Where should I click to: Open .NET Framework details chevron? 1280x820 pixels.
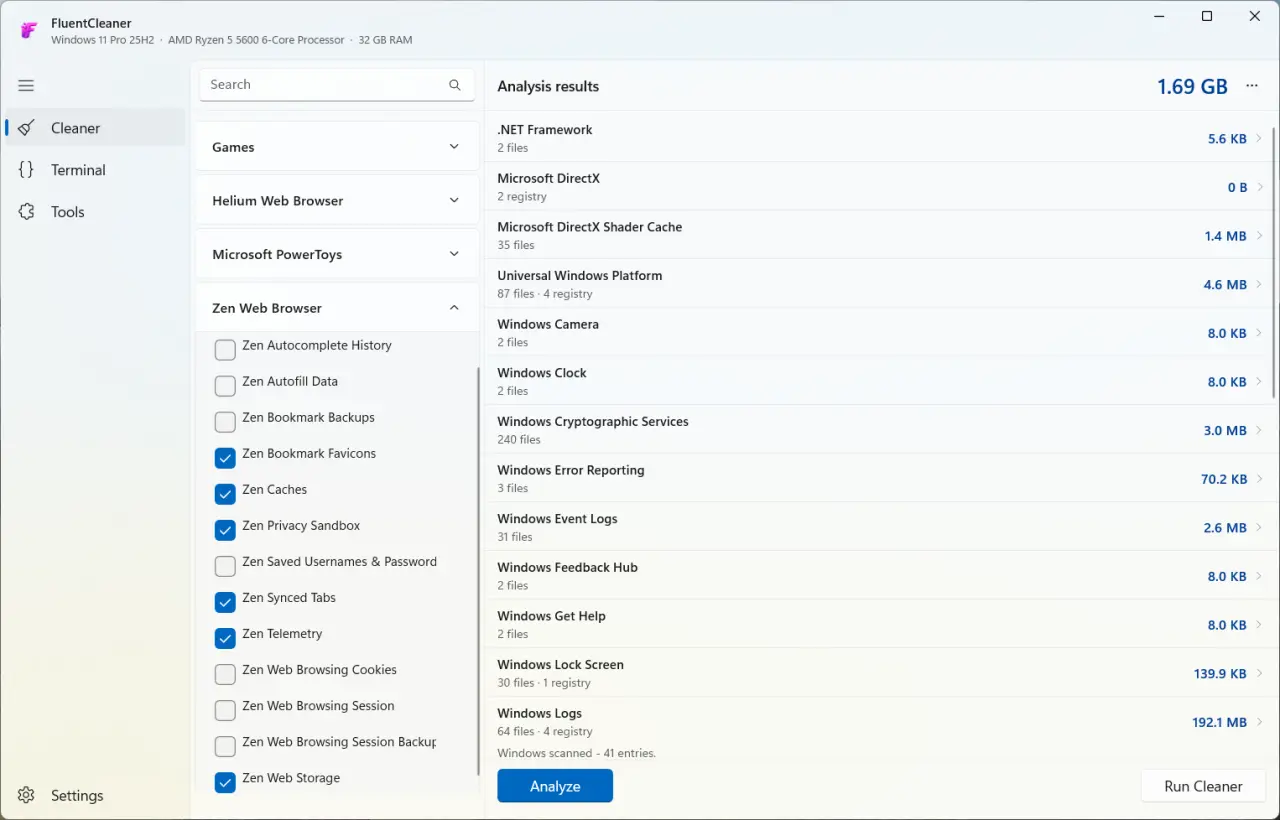pos(1259,139)
